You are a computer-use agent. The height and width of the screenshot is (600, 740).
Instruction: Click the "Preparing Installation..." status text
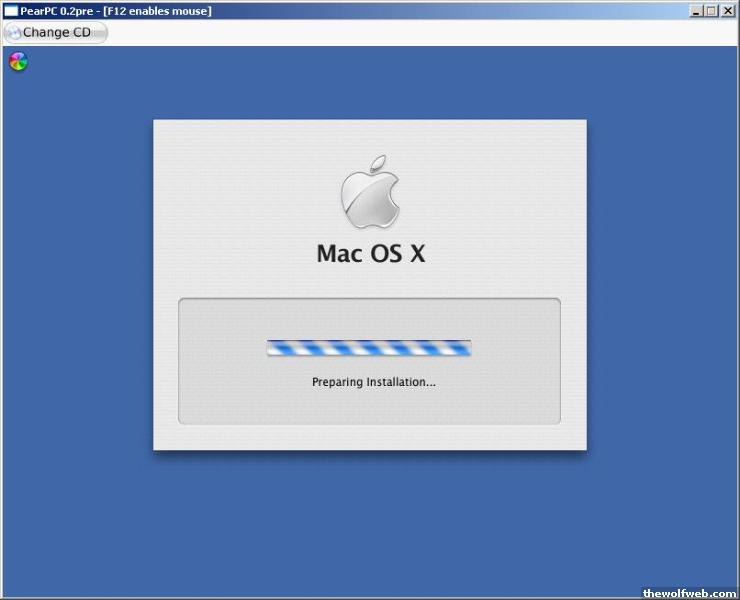coord(373,382)
